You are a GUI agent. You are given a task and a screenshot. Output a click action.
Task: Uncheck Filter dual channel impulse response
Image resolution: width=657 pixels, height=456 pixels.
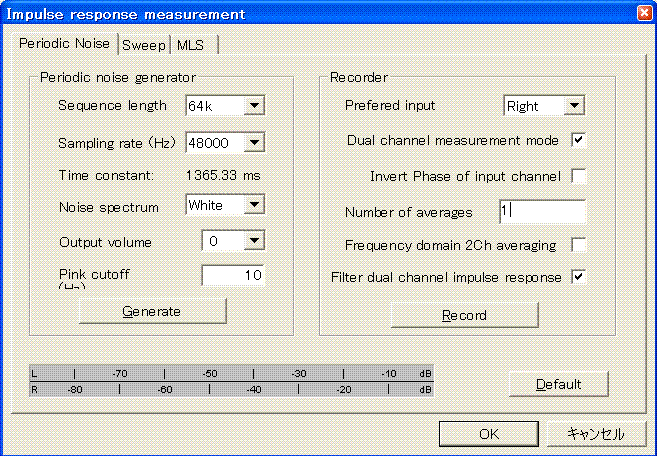point(578,277)
